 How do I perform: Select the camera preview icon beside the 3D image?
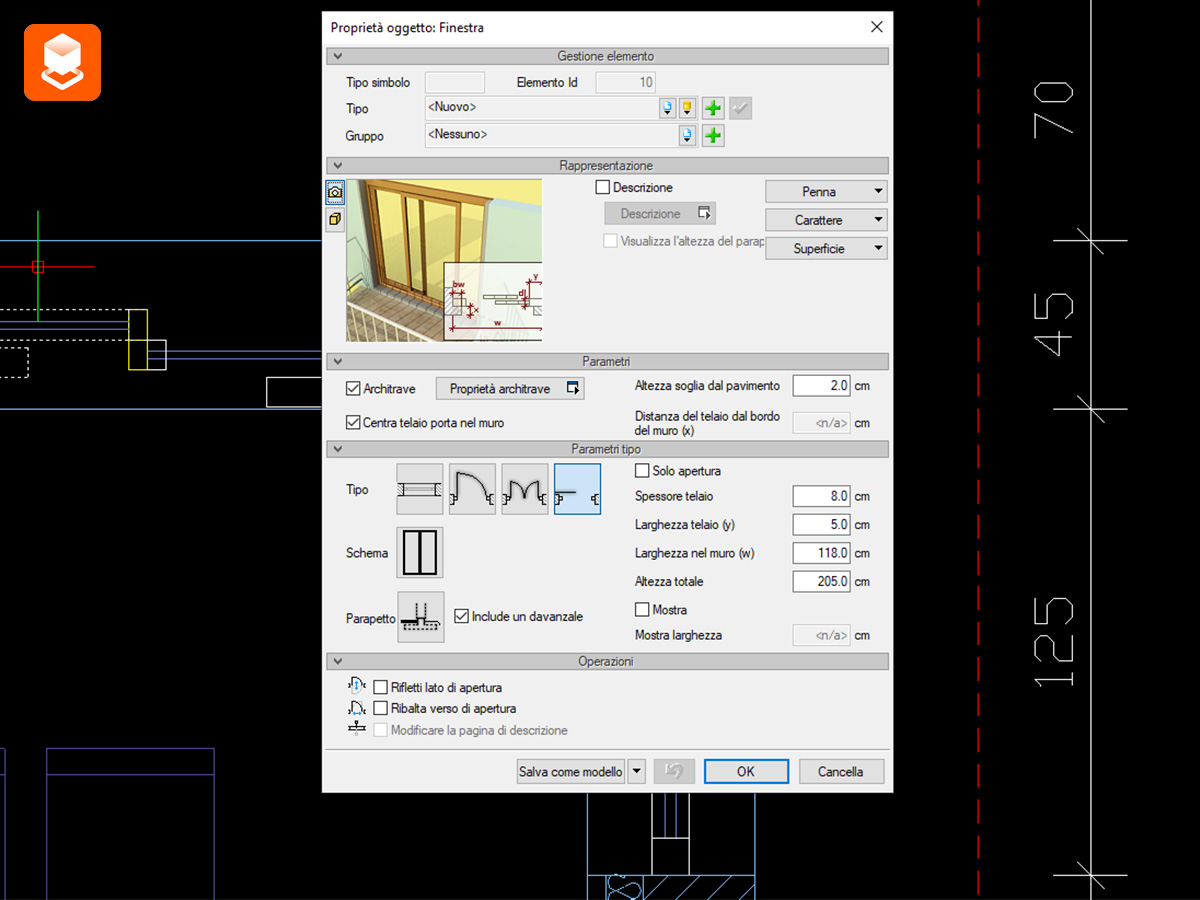[335, 191]
